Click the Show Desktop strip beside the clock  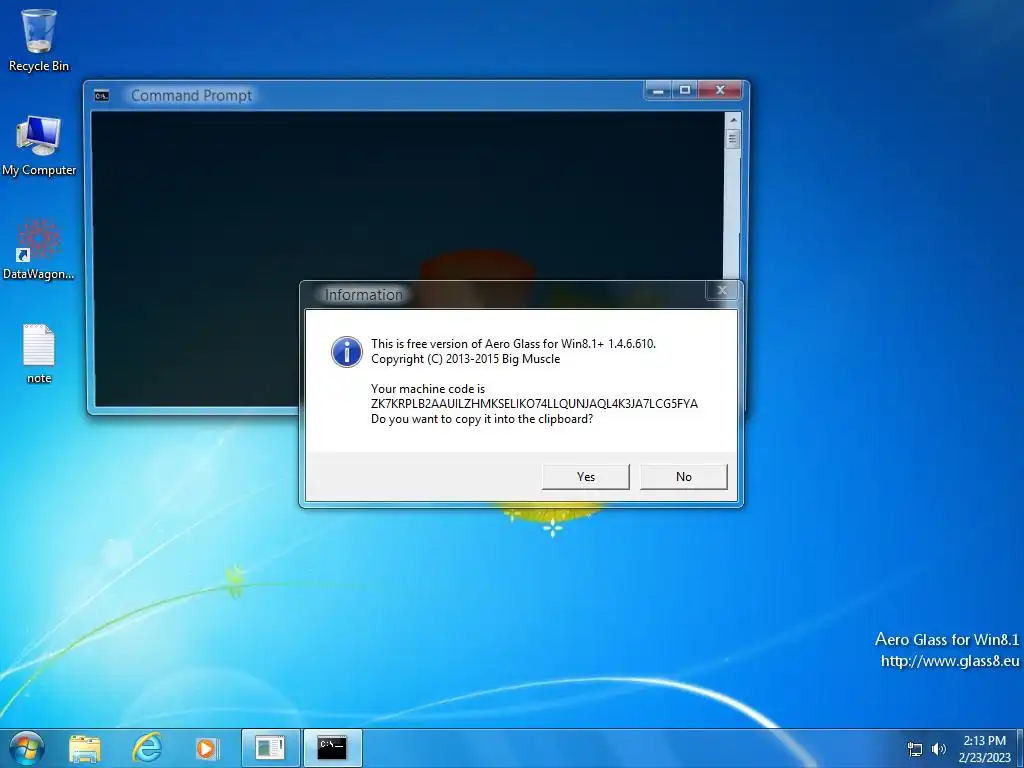[1019, 748]
